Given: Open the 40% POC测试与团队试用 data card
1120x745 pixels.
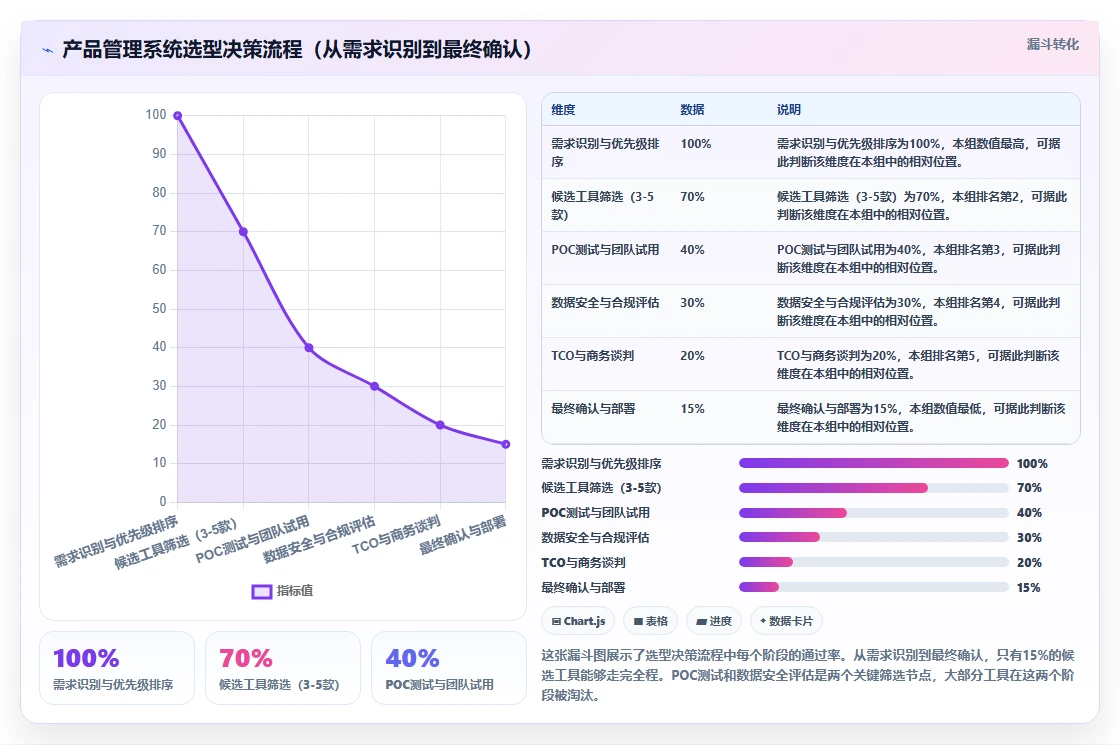Looking at the screenshot, I should 449,668.
